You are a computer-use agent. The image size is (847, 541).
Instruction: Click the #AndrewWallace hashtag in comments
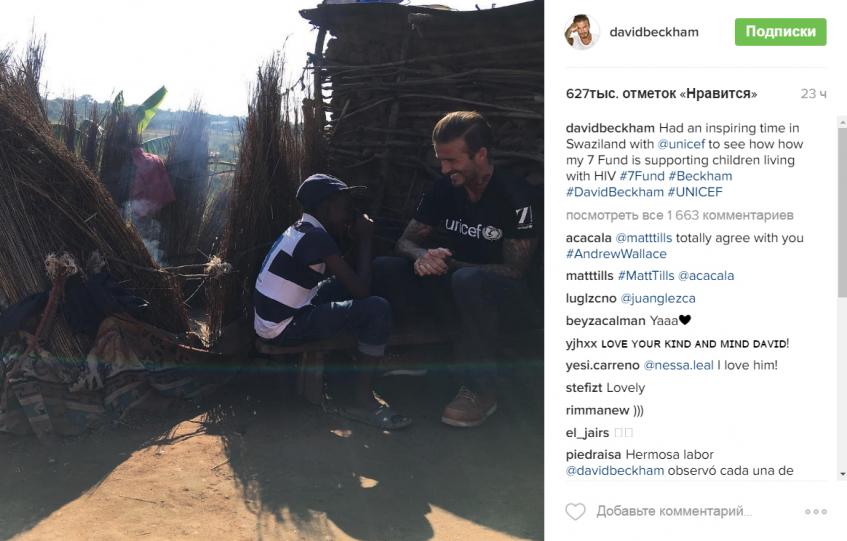(x=616, y=254)
